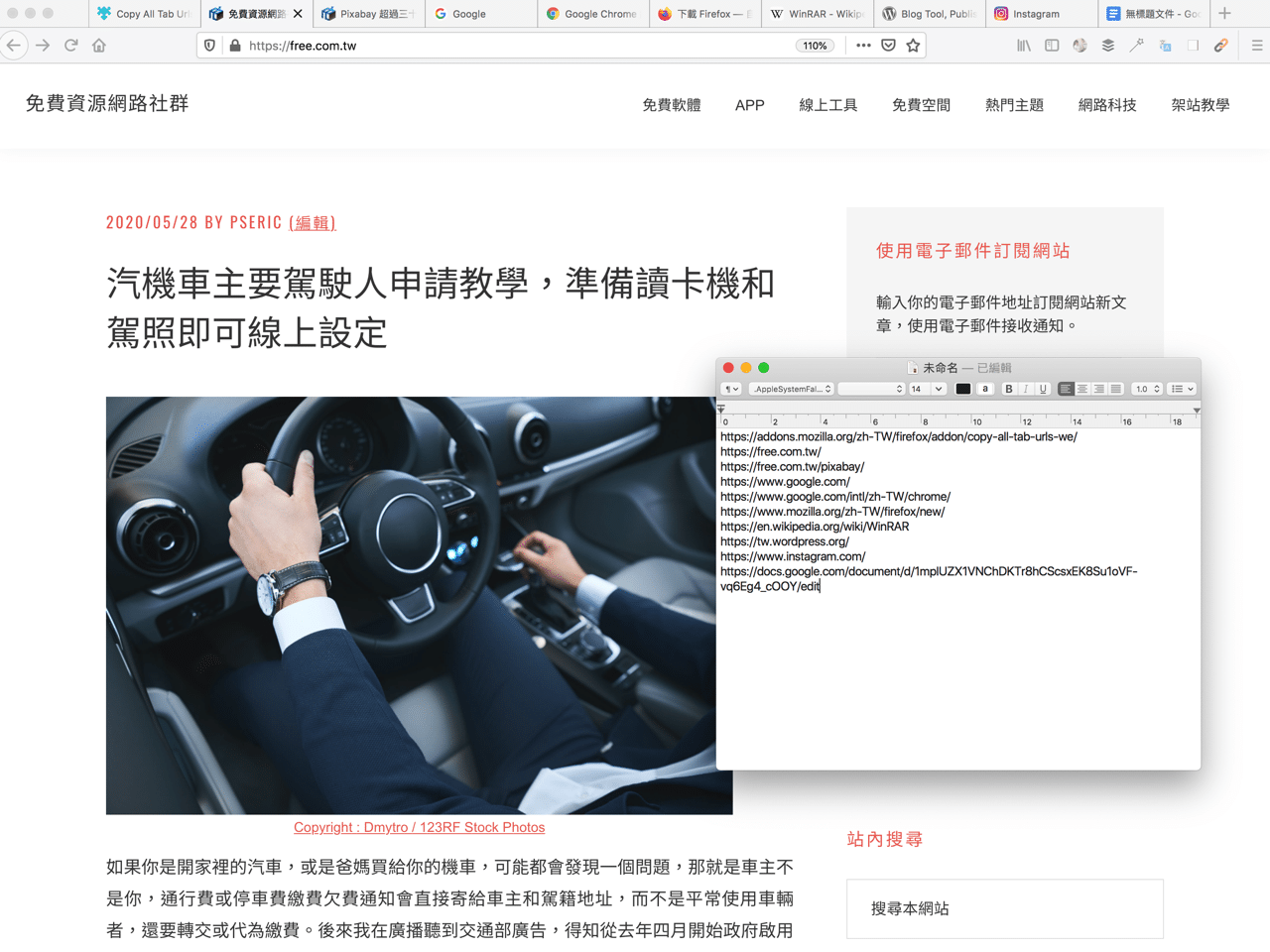Click the Pocket save icon in address bar

pyautogui.click(x=888, y=46)
